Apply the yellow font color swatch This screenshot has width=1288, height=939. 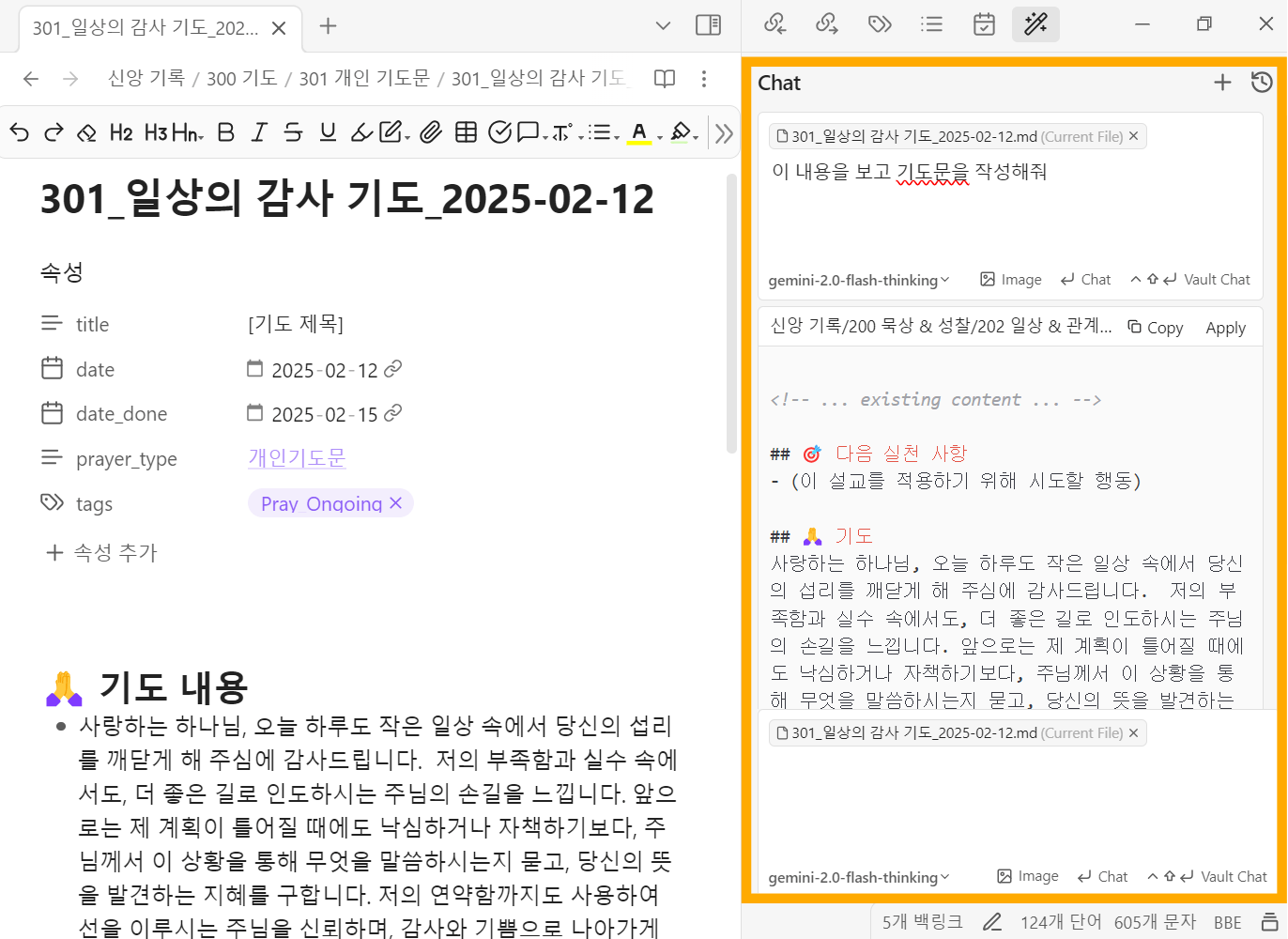[x=639, y=132]
